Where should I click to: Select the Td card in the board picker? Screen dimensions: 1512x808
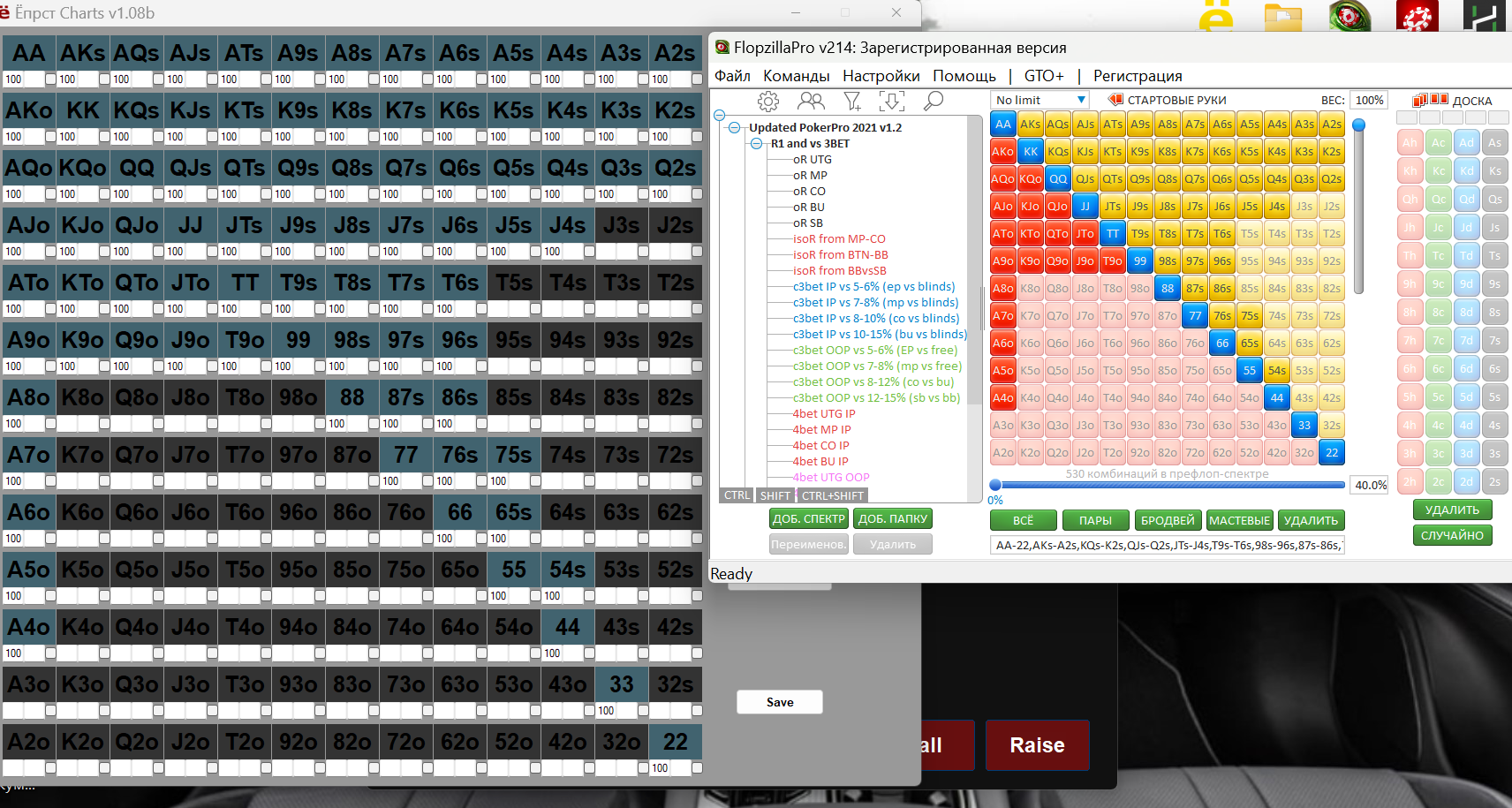1467,255
